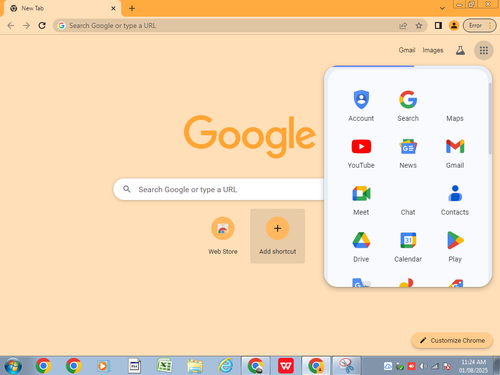This screenshot has width=500, height=375.
Task: Select the New Tab tab
Action: tap(62, 8)
